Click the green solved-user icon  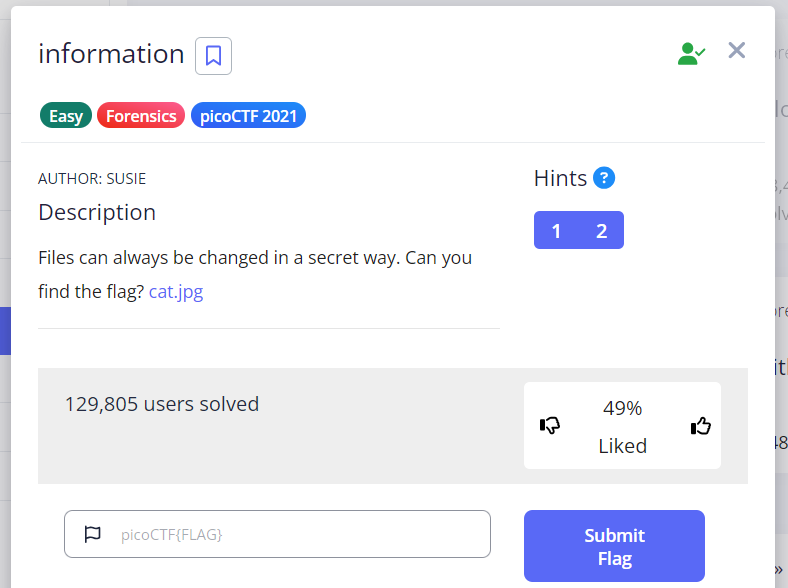pos(691,53)
